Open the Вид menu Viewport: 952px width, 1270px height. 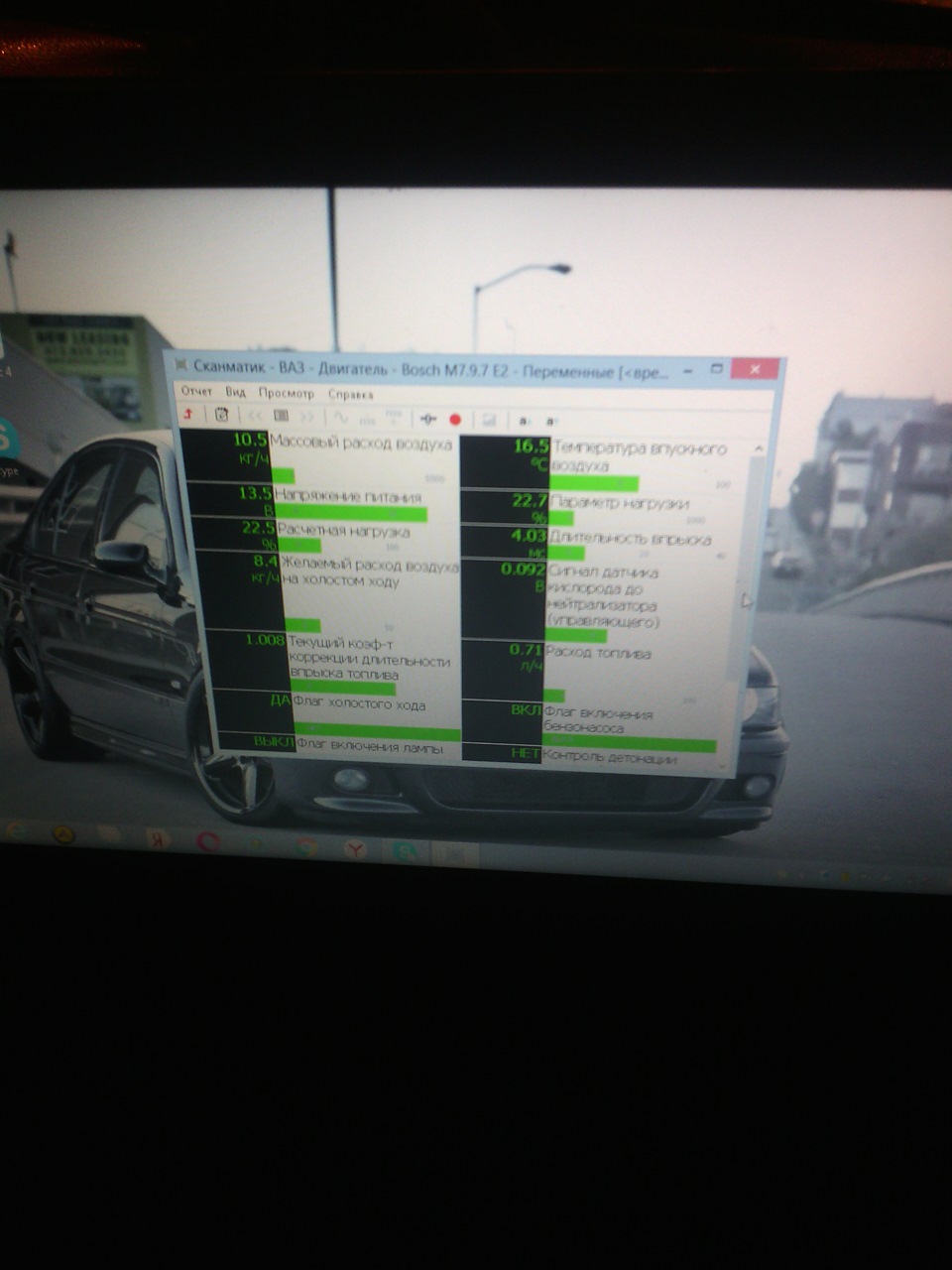235,393
